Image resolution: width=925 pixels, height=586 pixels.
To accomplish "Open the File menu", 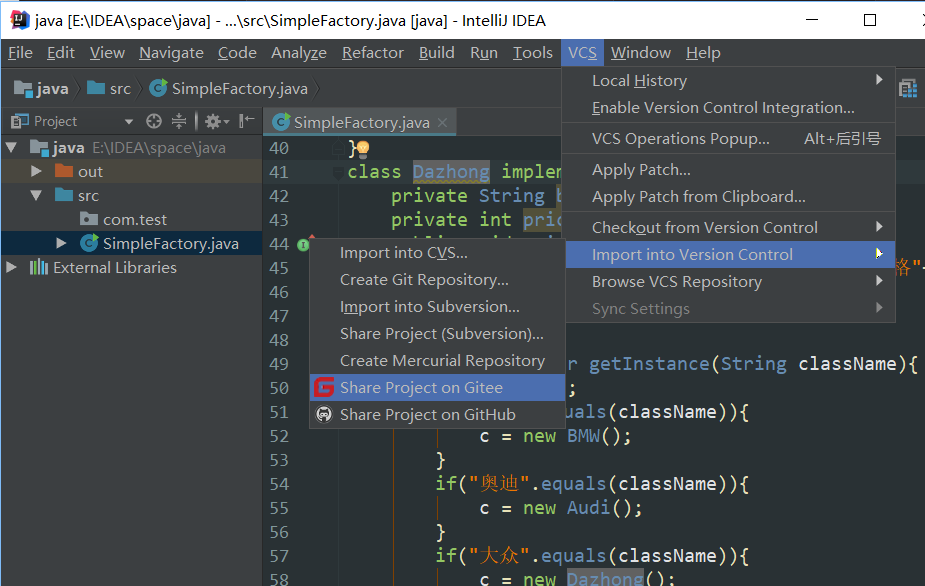I will pyautogui.click(x=20, y=53).
